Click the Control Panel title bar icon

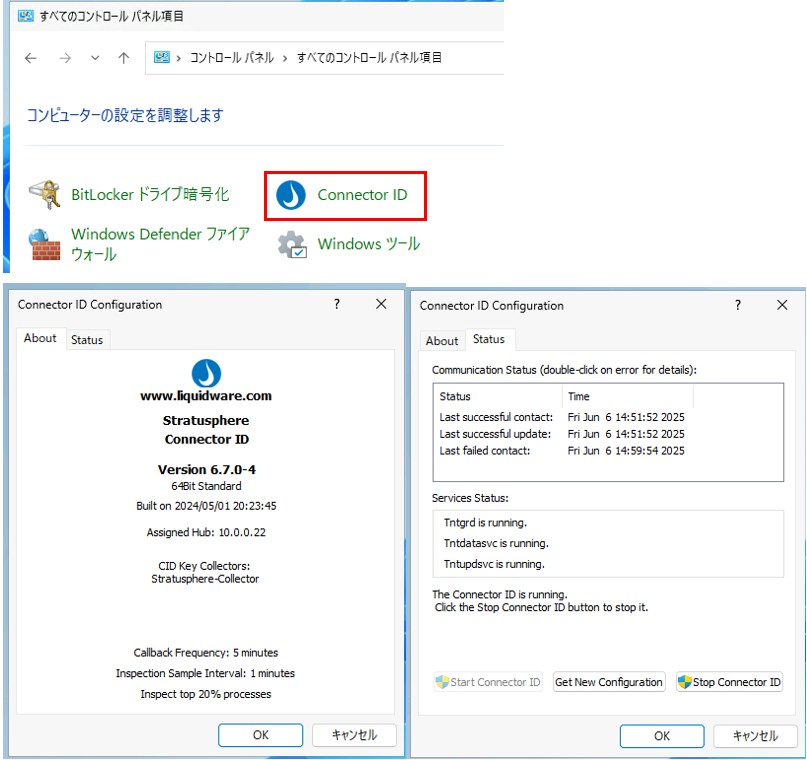tap(25, 16)
